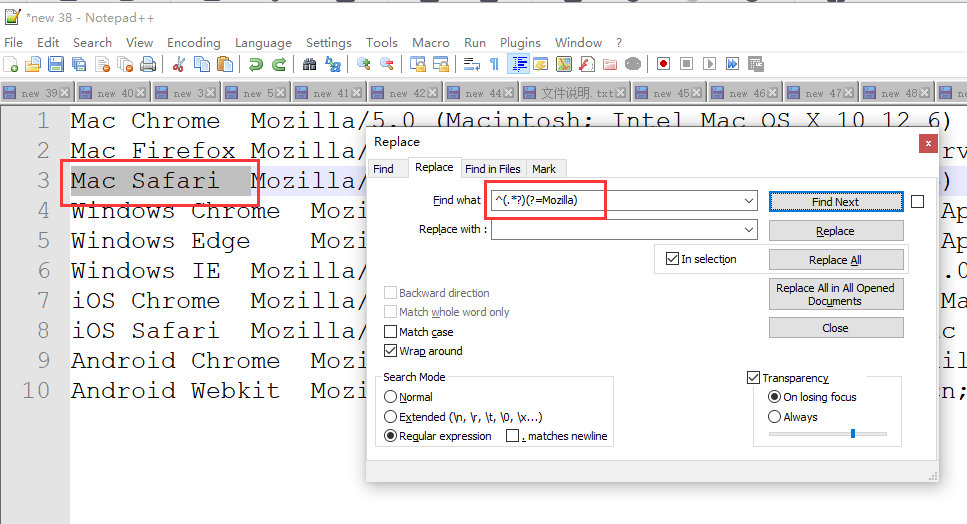Click the Copy toolbar icon
Image resolution: width=967 pixels, height=524 pixels.
[202, 64]
